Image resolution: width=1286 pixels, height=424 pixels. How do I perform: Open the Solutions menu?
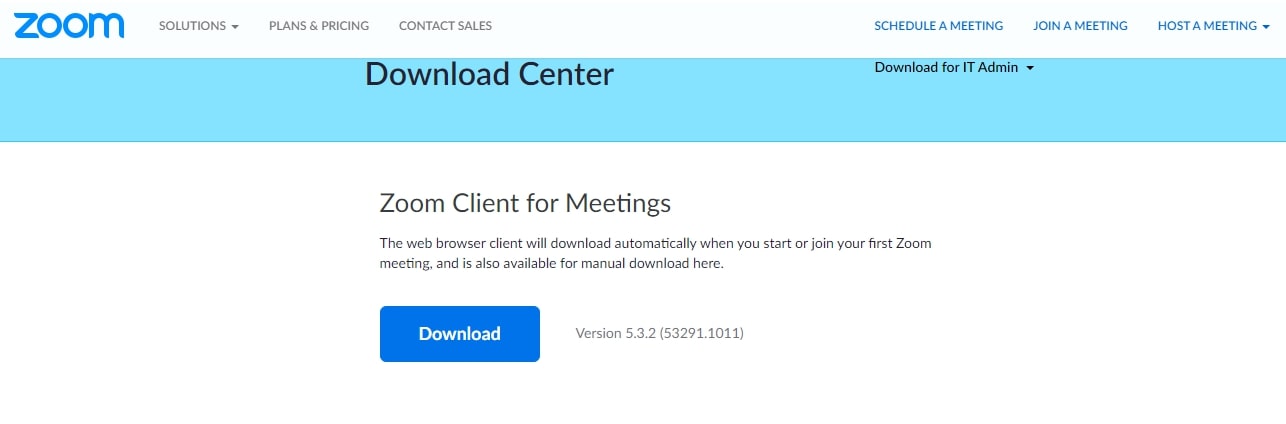[x=199, y=26]
